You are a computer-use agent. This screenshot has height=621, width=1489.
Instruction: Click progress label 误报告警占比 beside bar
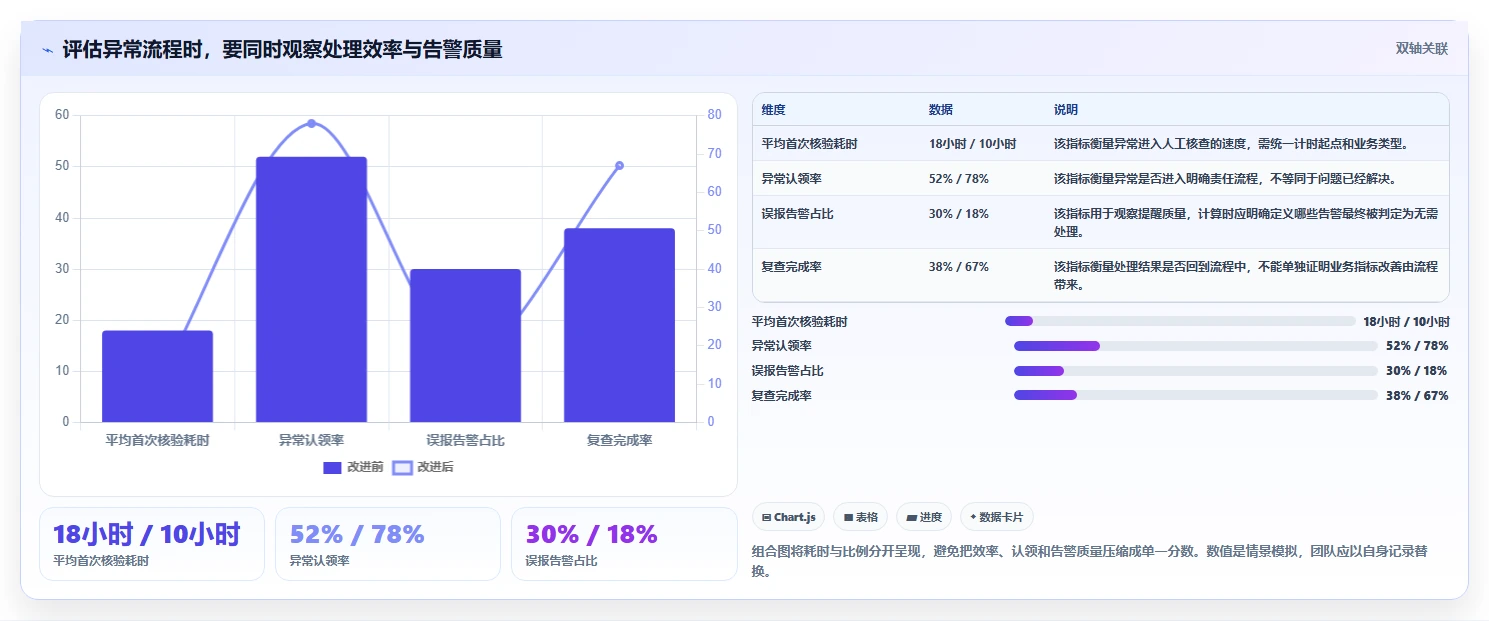click(788, 371)
